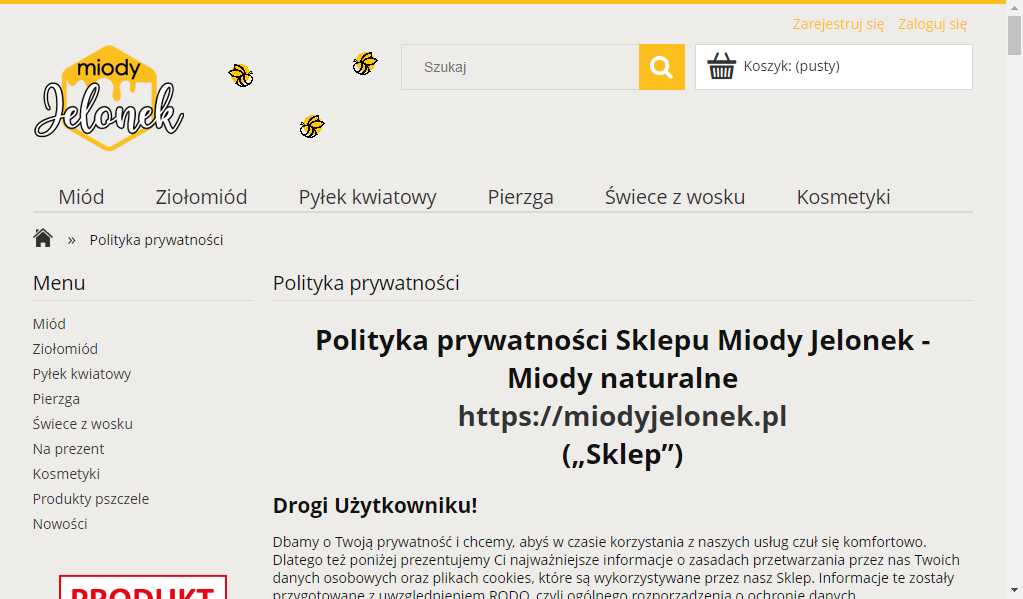Click the Menu sidebar heading
Viewport: 1023px width, 599px height.
(59, 283)
